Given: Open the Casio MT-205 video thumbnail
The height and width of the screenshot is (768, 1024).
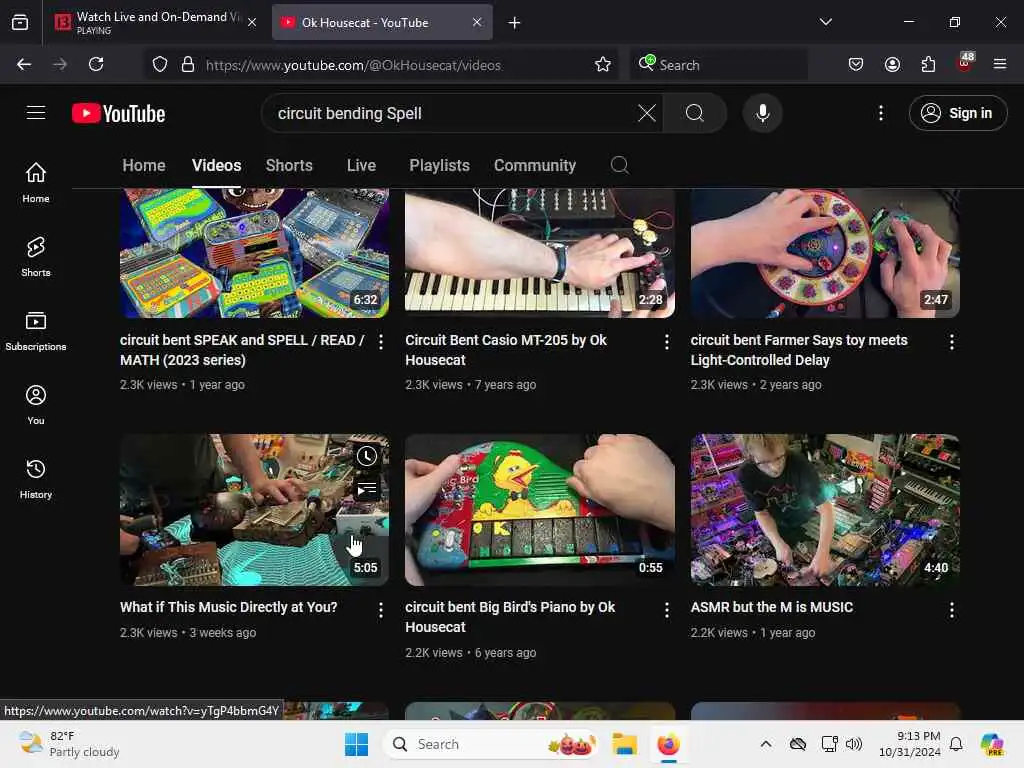Looking at the screenshot, I should [x=539, y=253].
